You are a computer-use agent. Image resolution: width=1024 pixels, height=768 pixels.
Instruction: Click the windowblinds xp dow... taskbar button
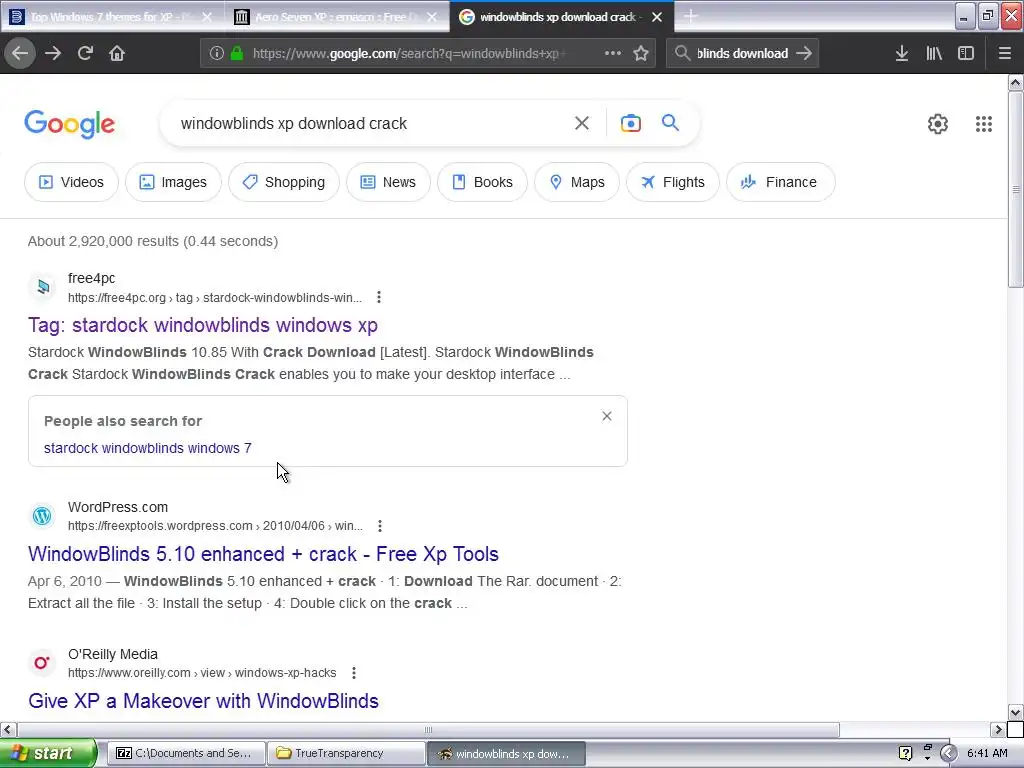click(x=506, y=754)
